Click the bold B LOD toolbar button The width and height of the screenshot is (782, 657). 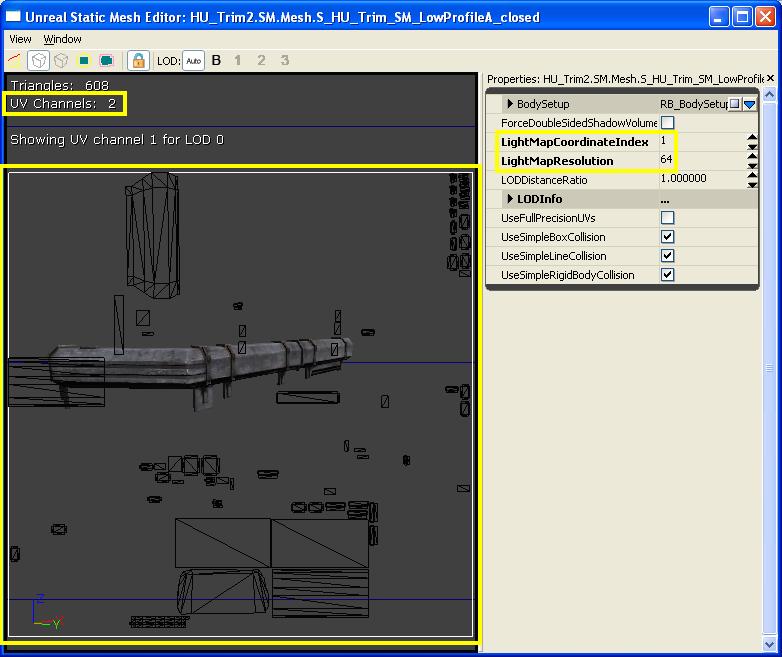pos(216,61)
